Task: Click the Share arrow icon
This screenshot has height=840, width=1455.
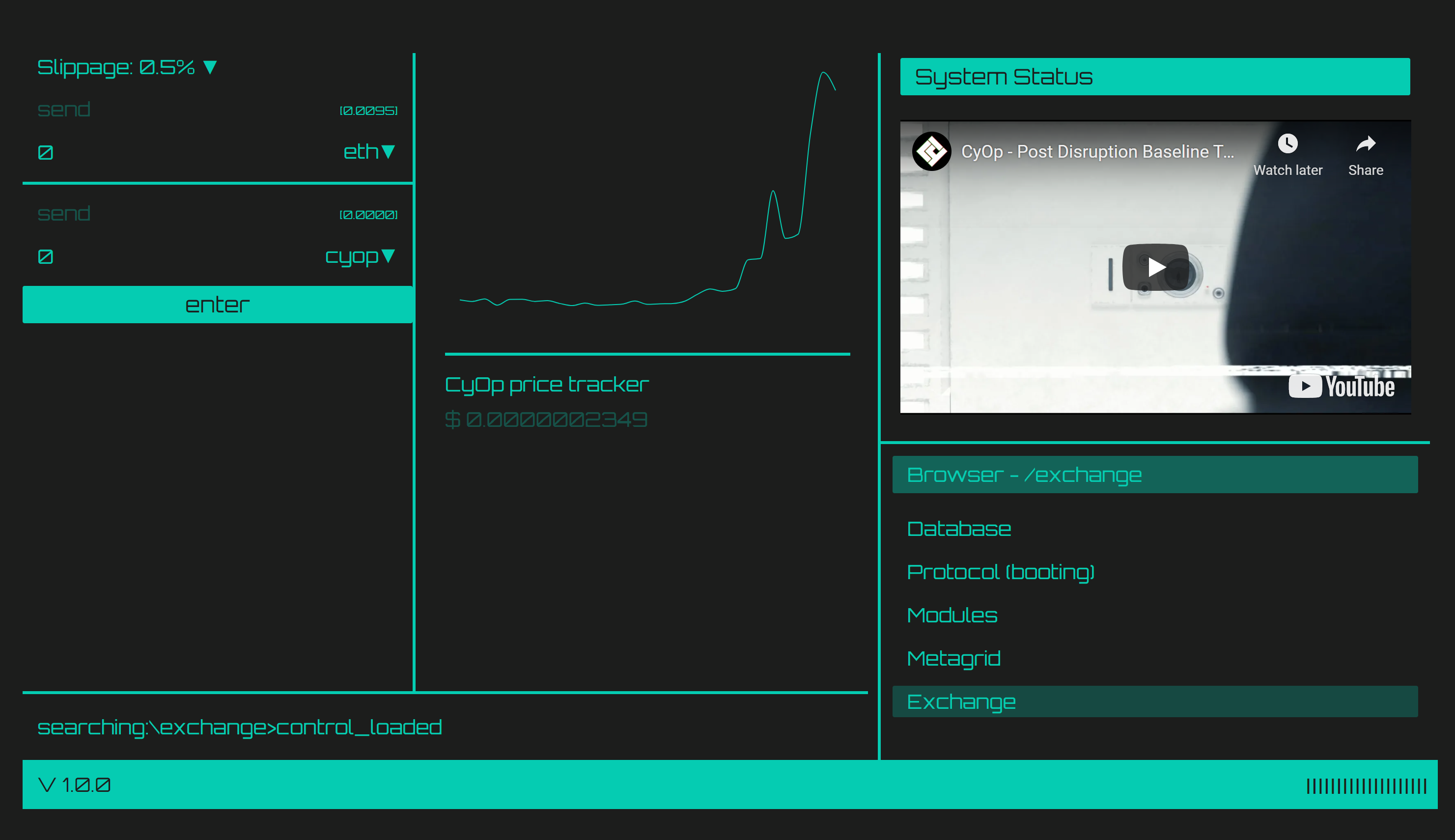Action: [x=1366, y=143]
